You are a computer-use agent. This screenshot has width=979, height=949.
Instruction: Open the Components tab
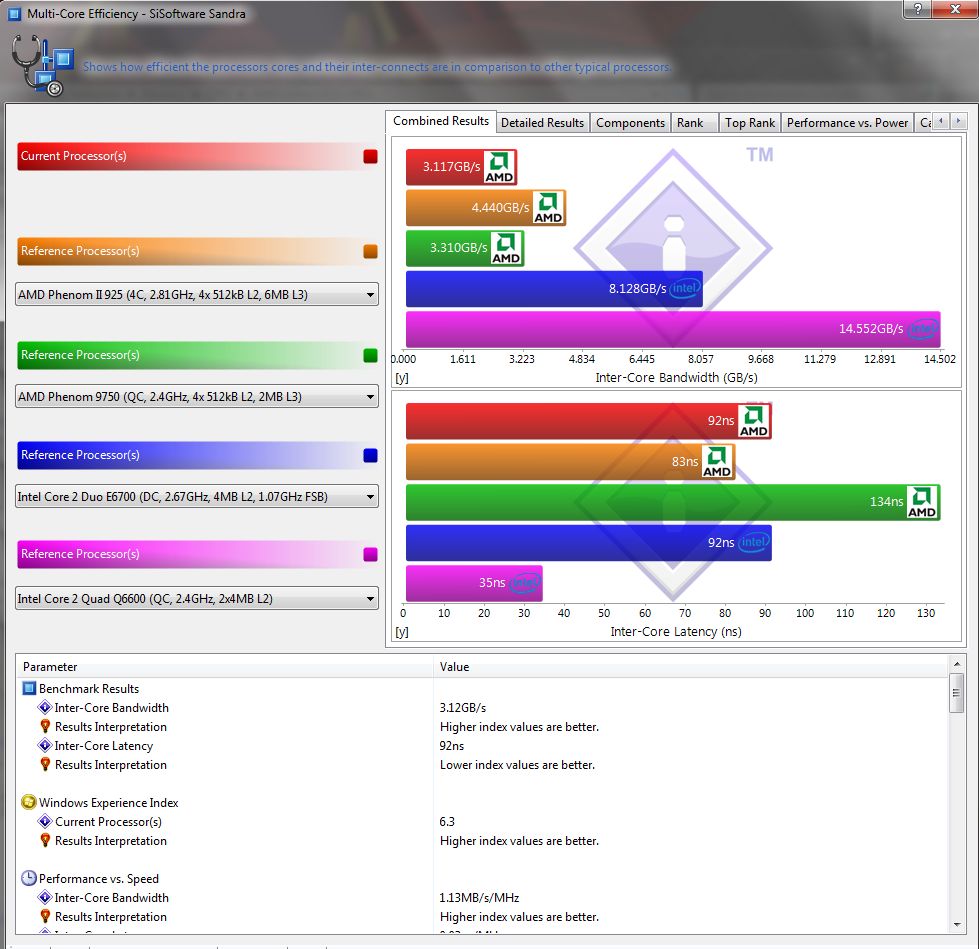(x=630, y=123)
